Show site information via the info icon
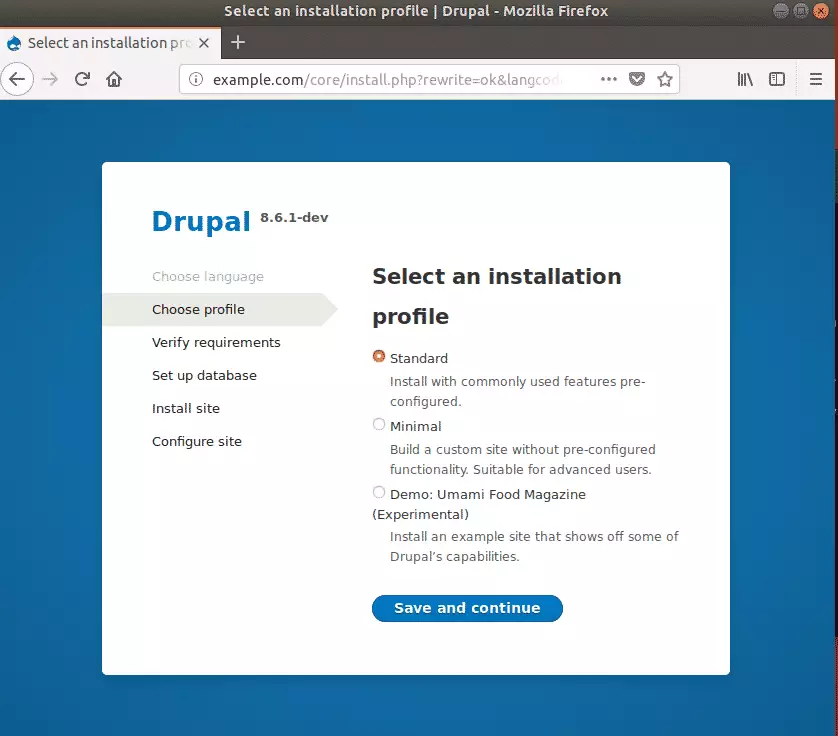 (x=196, y=80)
